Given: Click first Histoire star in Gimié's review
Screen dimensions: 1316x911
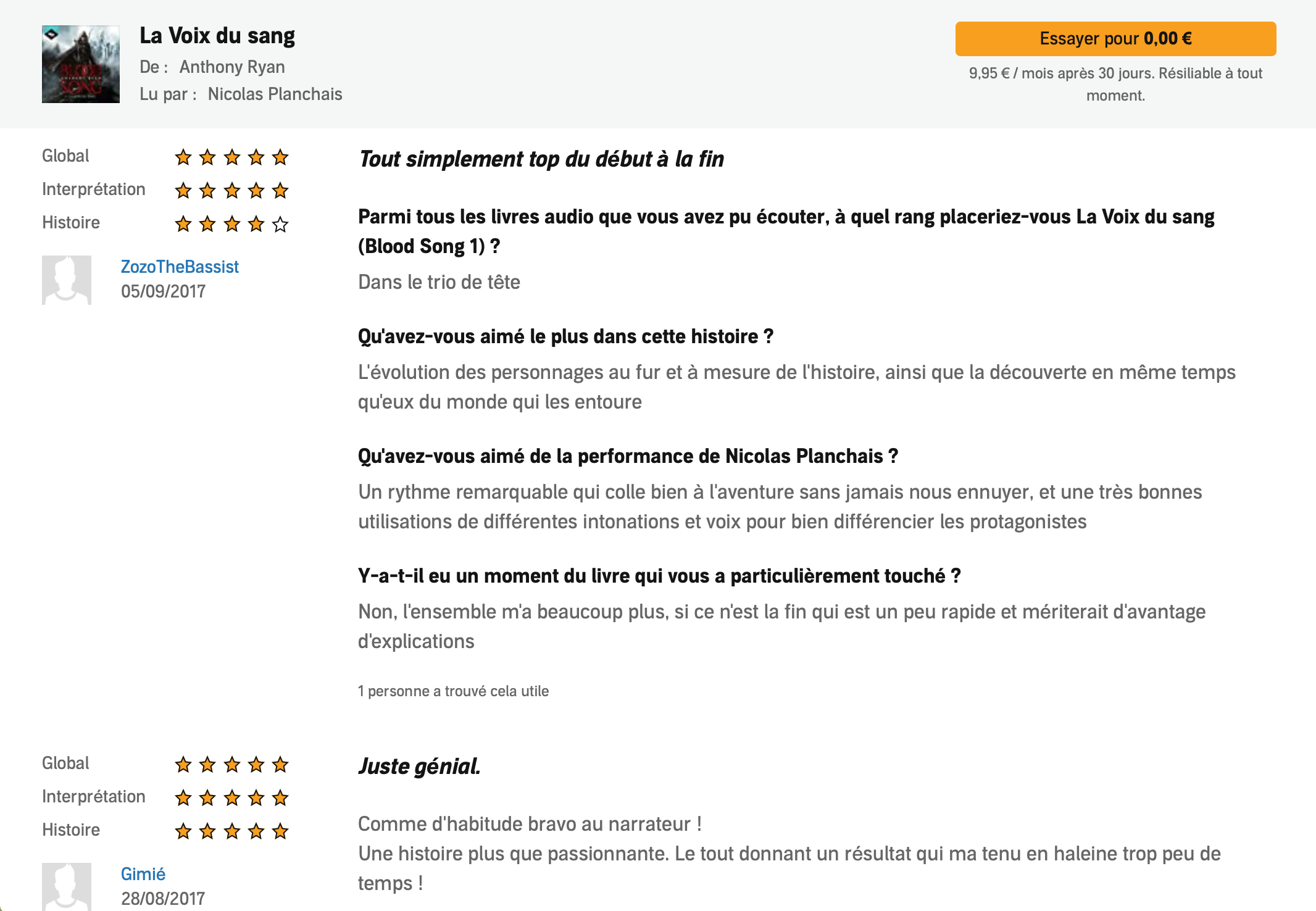Looking at the screenshot, I should tap(183, 831).
